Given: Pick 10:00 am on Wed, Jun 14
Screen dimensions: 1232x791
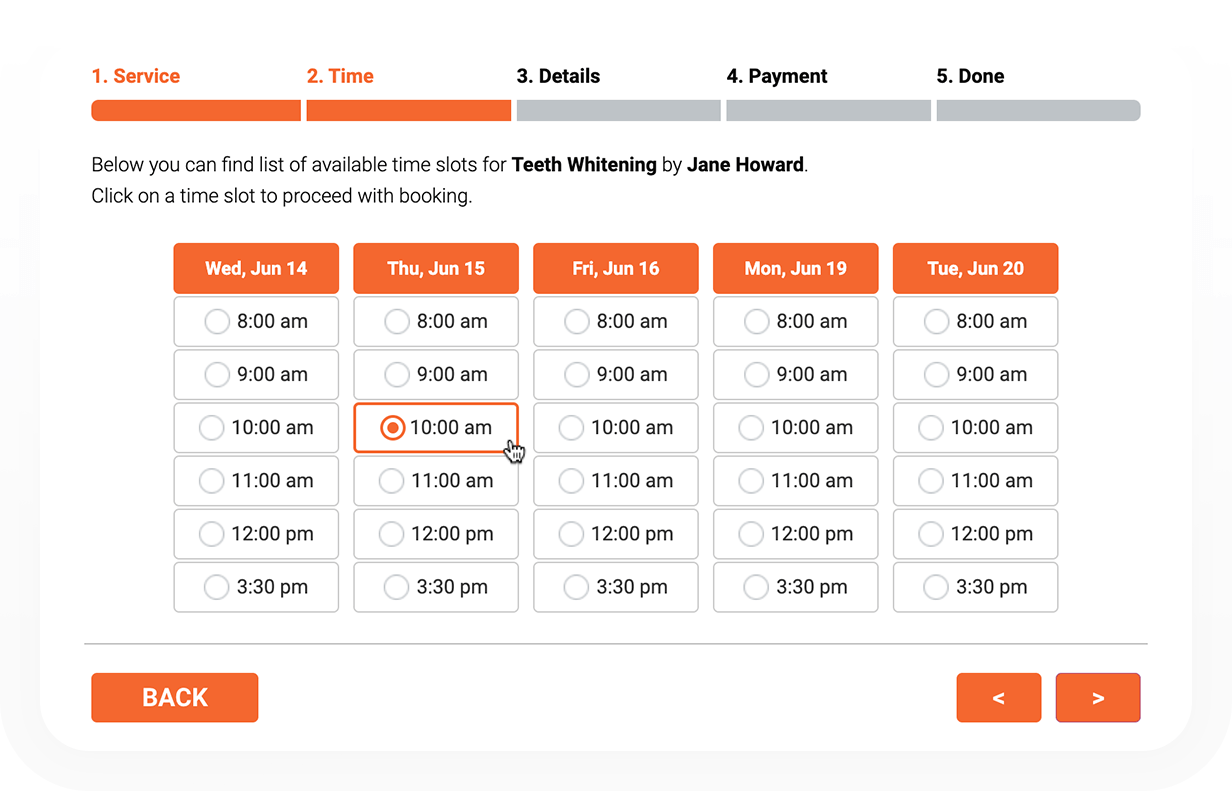Looking at the screenshot, I should point(256,428).
